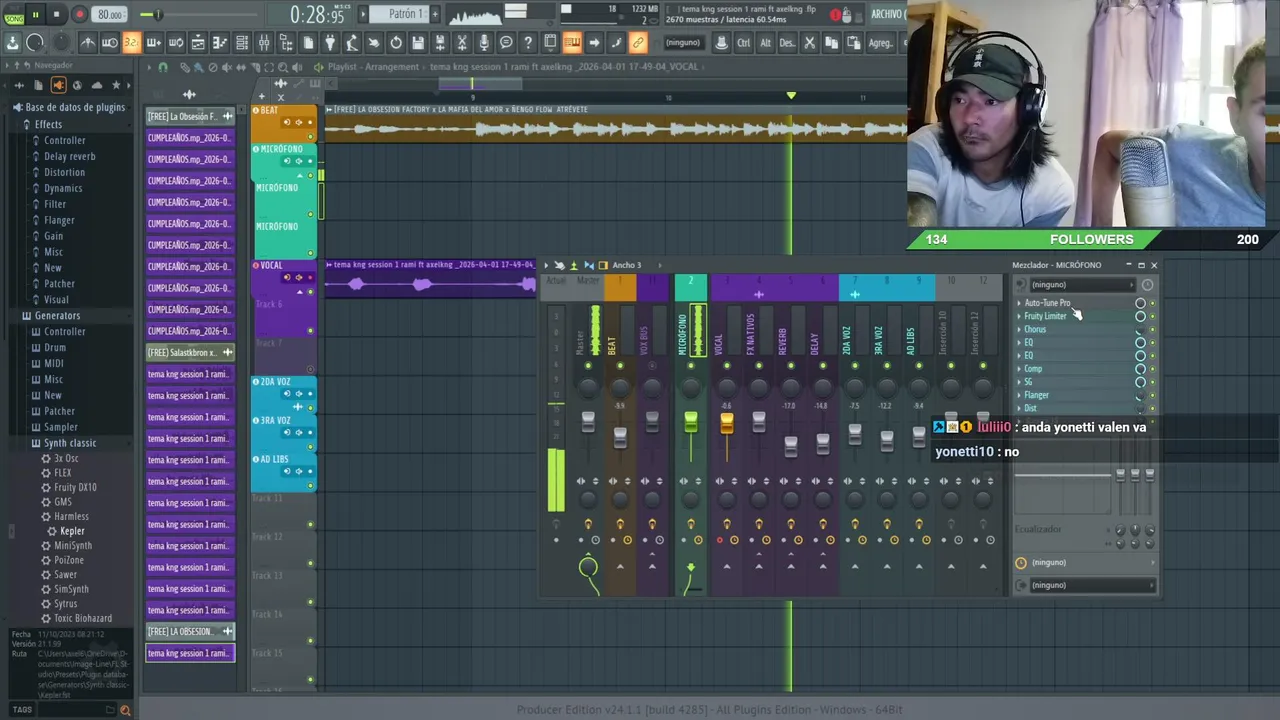
Task: Click the Ctrl shortcut button
Action: pos(743,43)
